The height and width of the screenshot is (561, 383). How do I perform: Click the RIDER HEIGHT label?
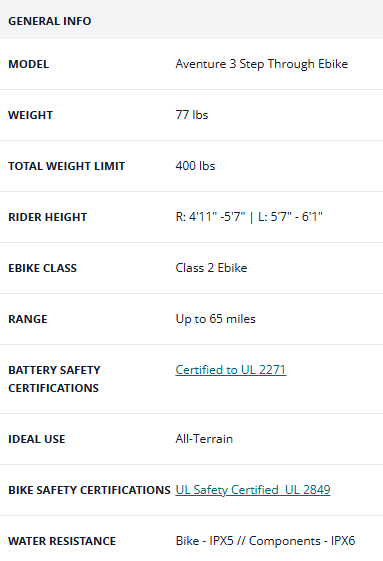pos(48,217)
